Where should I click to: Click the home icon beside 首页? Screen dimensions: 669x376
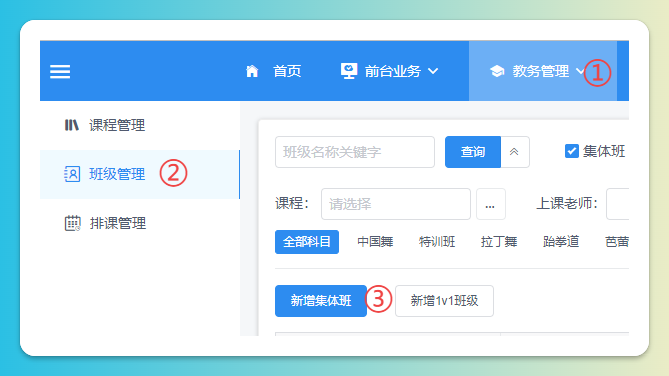(x=252, y=71)
